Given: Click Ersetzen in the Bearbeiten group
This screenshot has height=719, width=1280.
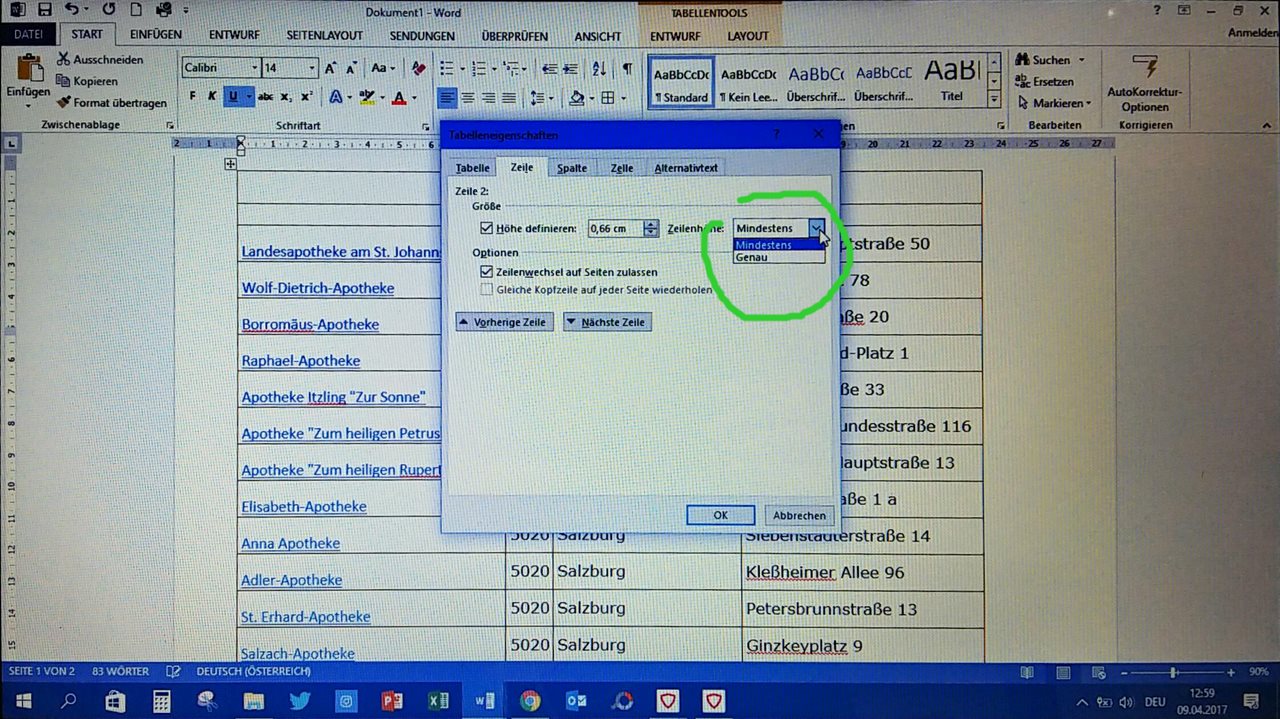Looking at the screenshot, I should [x=1045, y=81].
